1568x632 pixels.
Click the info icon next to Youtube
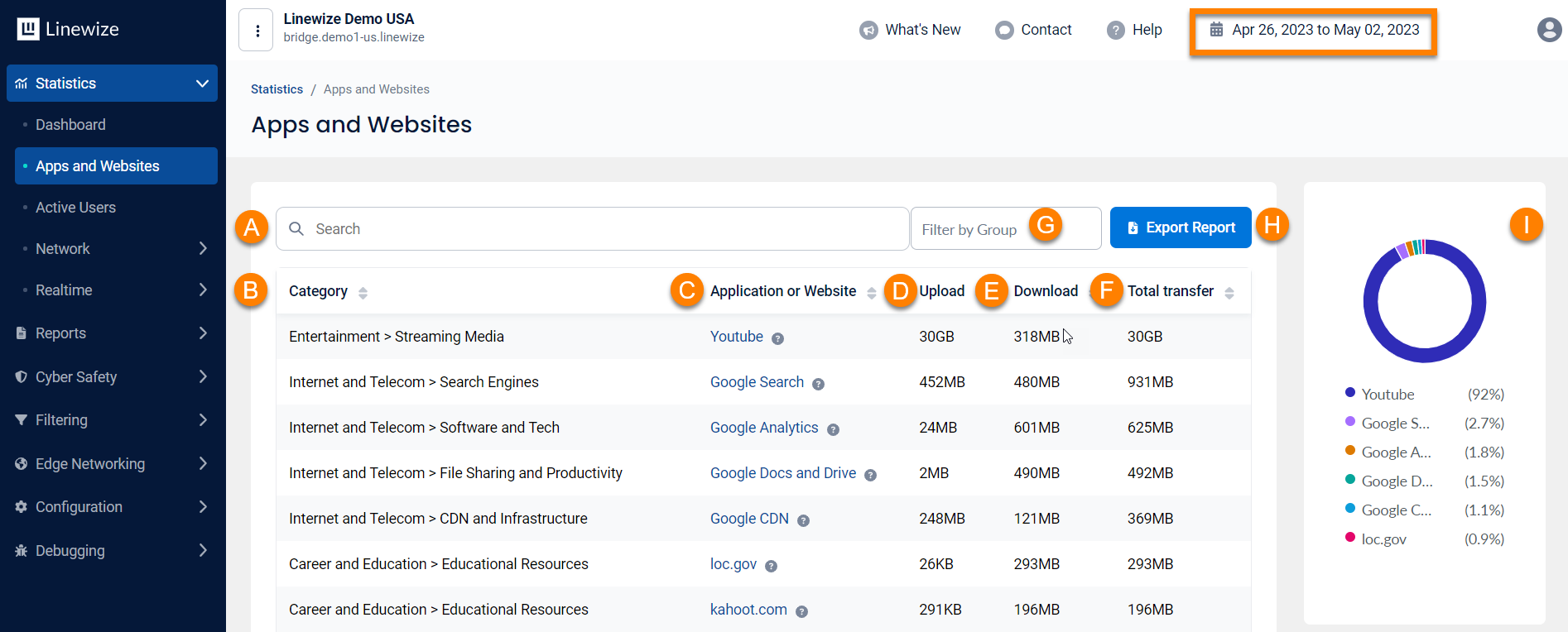777,338
